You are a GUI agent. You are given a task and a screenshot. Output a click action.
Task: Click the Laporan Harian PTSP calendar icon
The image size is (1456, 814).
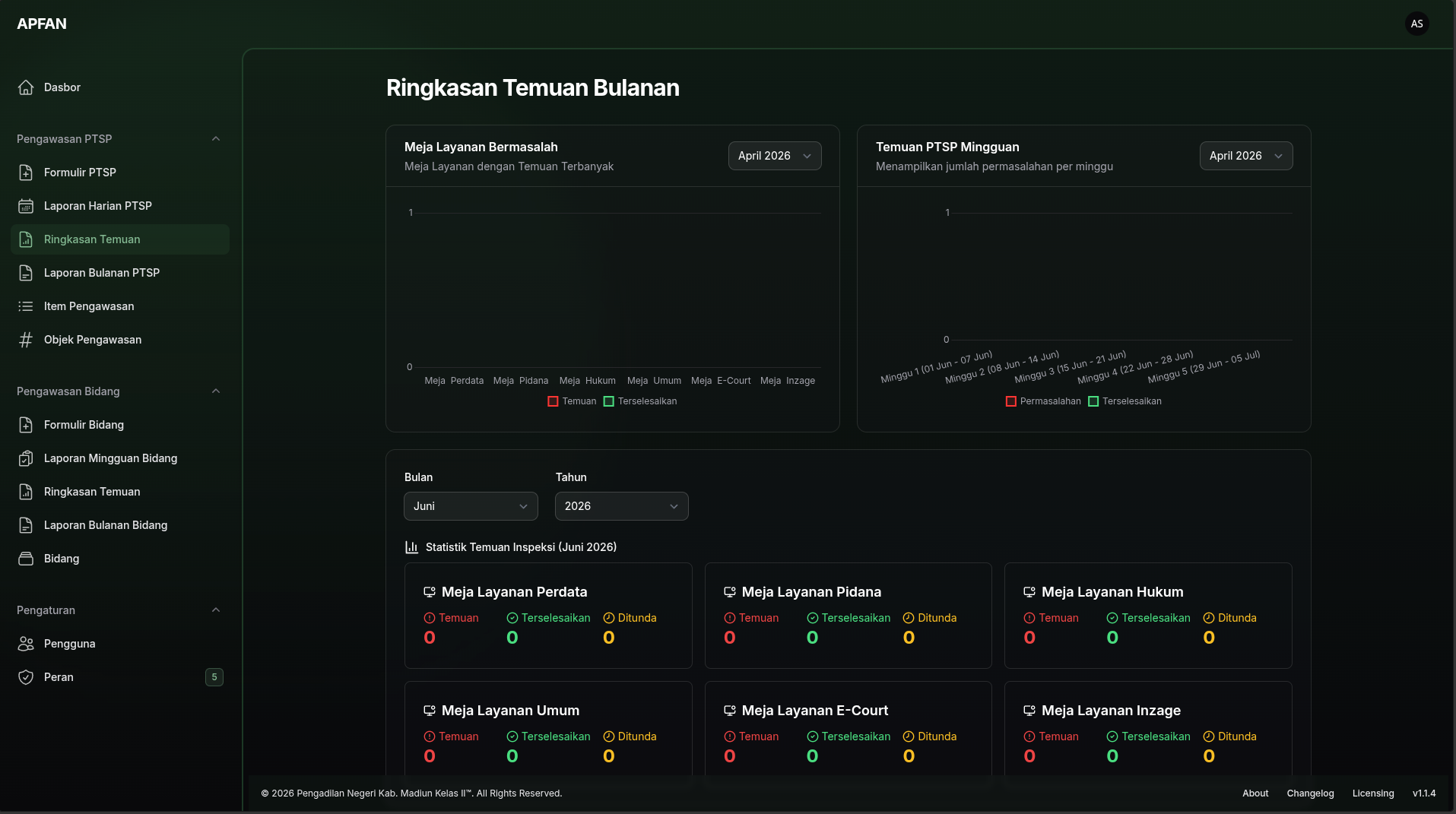coord(26,206)
